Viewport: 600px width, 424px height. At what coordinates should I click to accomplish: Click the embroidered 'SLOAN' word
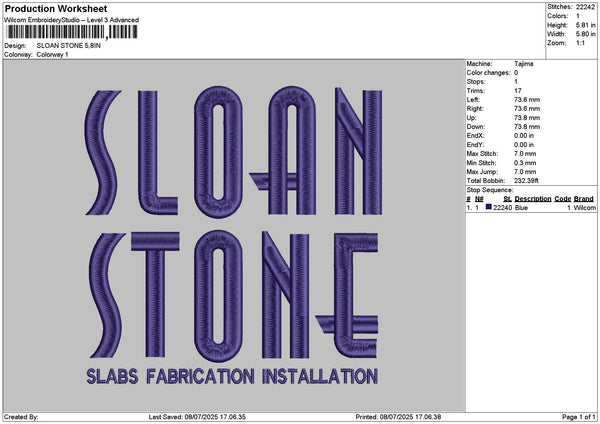tap(233, 151)
